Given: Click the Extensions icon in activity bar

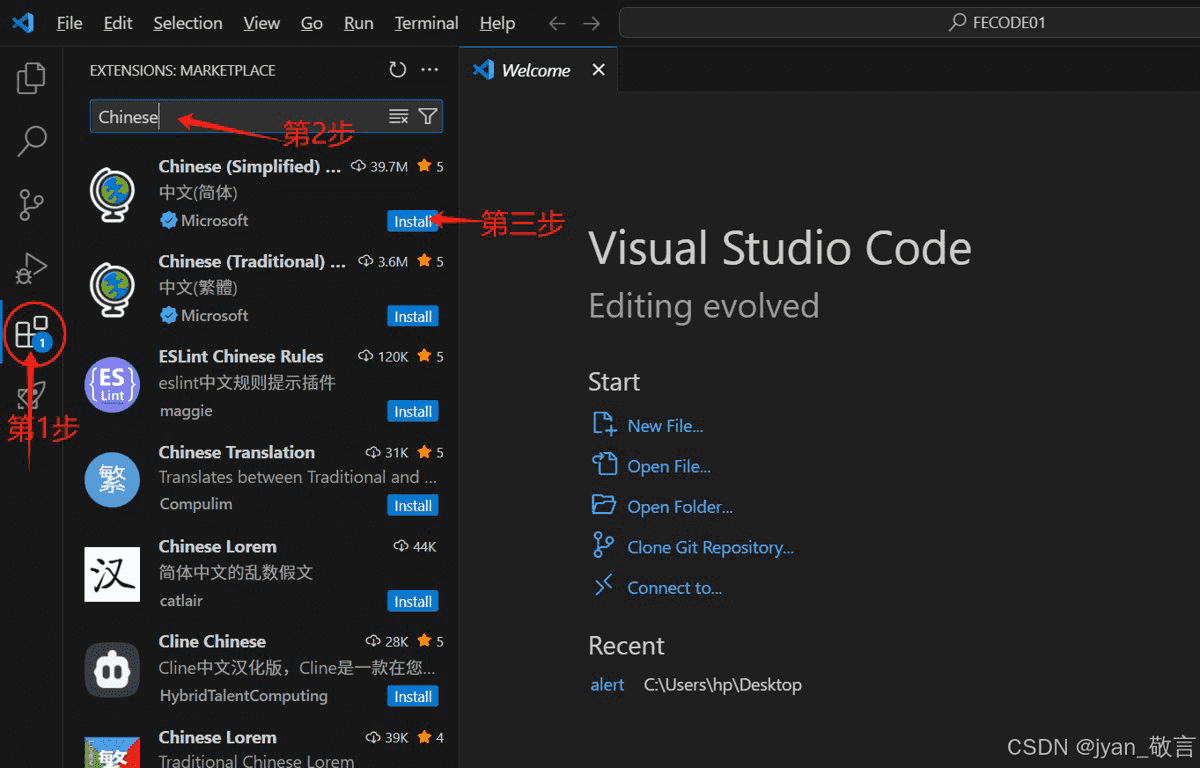Looking at the screenshot, I should point(31,333).
